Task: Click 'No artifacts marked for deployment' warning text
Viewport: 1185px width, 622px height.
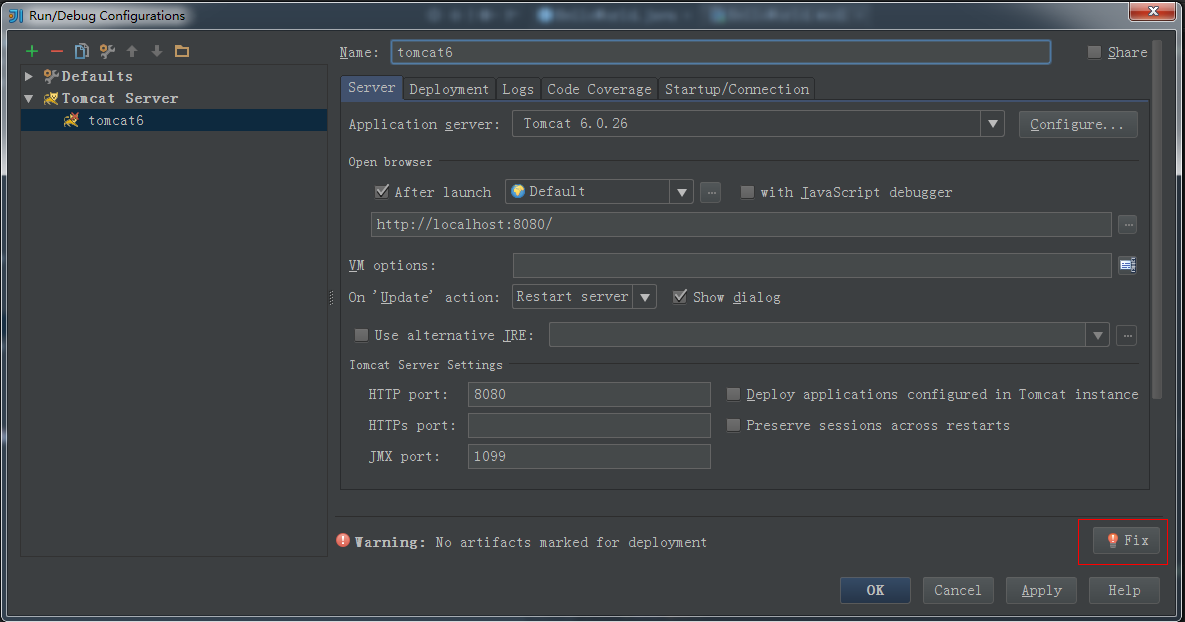Action: [571, 543]
